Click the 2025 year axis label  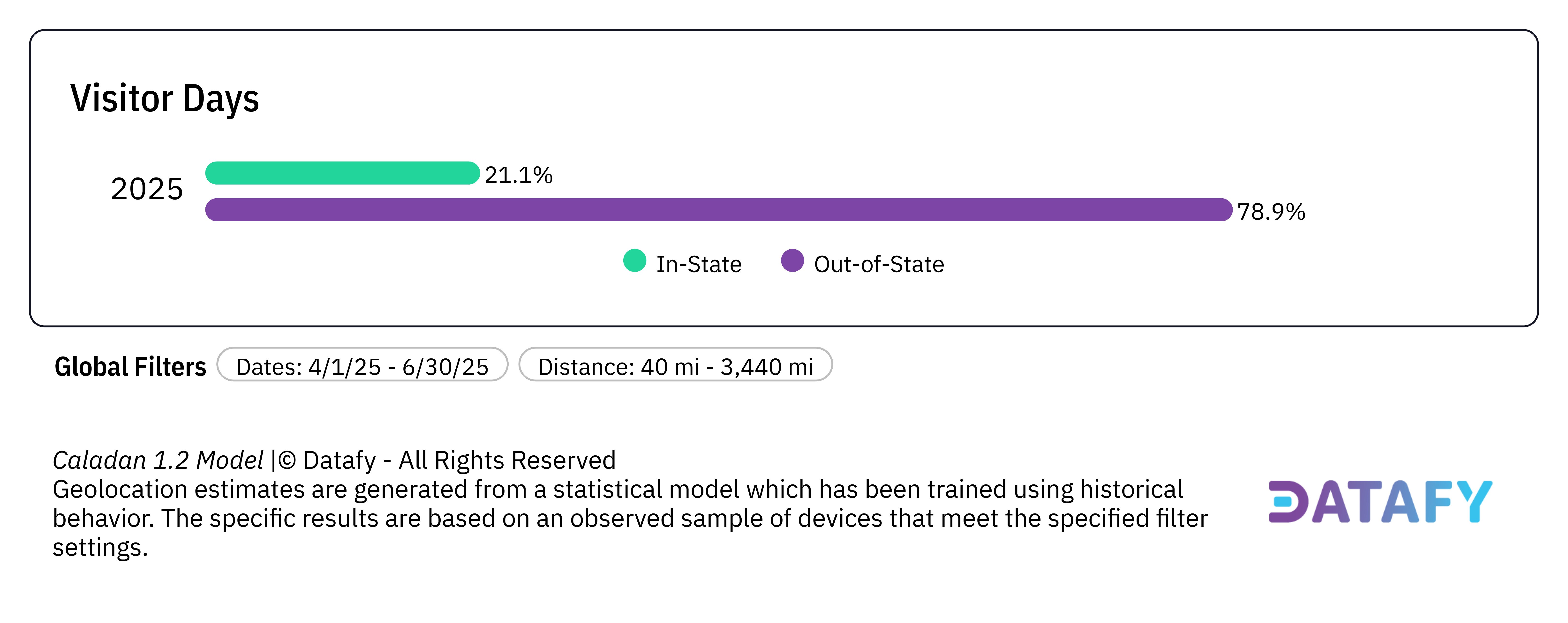[x=147, y=189]
